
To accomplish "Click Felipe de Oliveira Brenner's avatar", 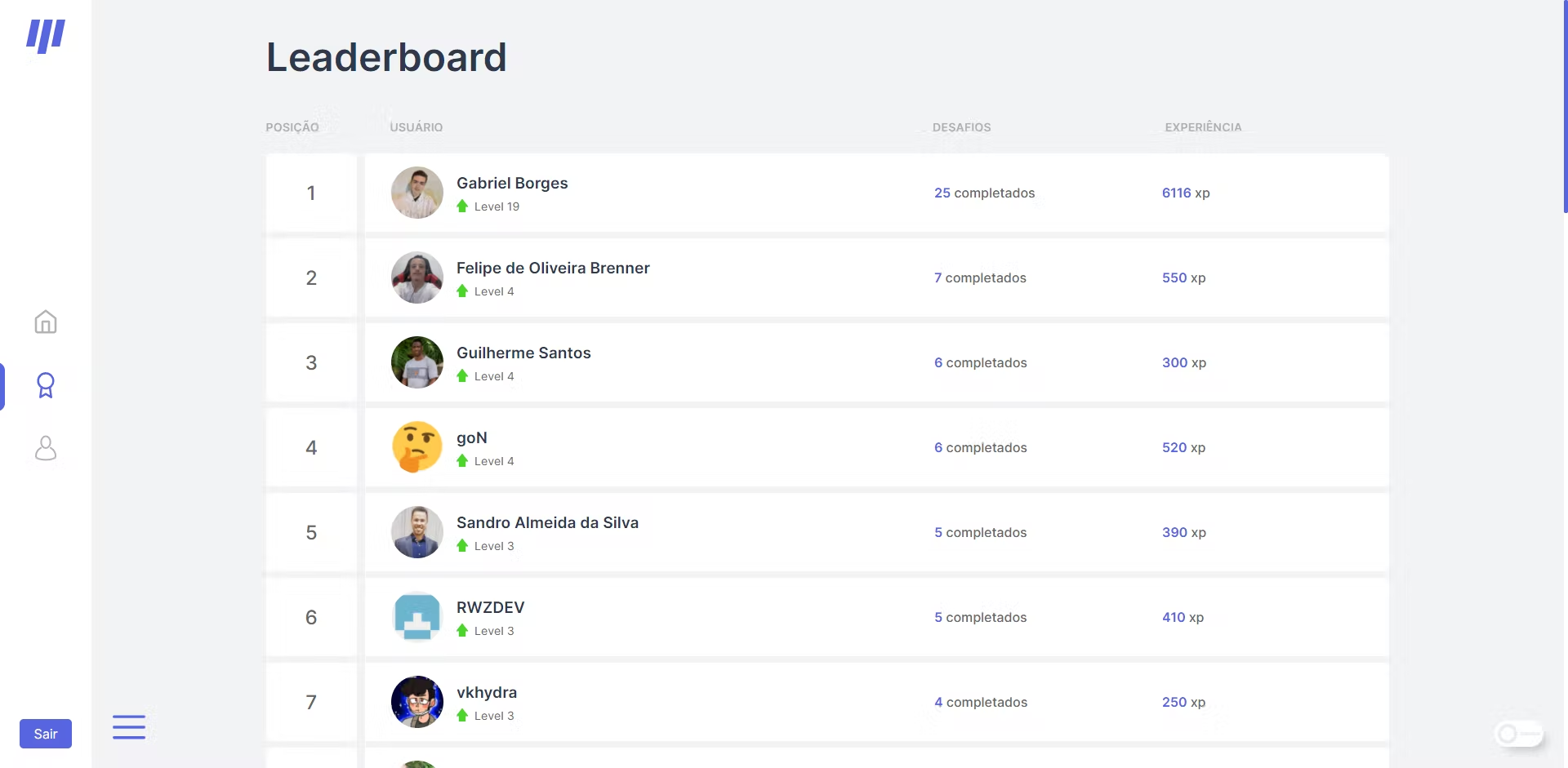I will point(417,277).
